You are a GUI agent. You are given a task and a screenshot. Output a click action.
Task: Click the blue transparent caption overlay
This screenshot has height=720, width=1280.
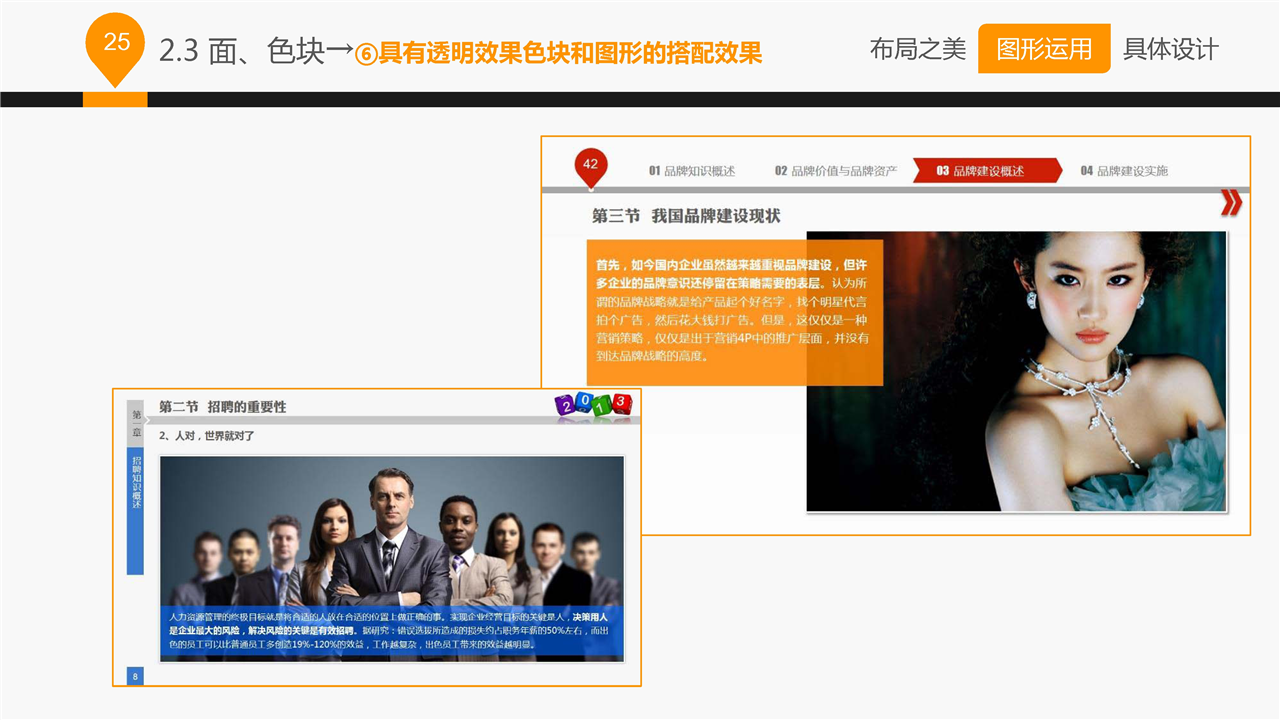391,632
